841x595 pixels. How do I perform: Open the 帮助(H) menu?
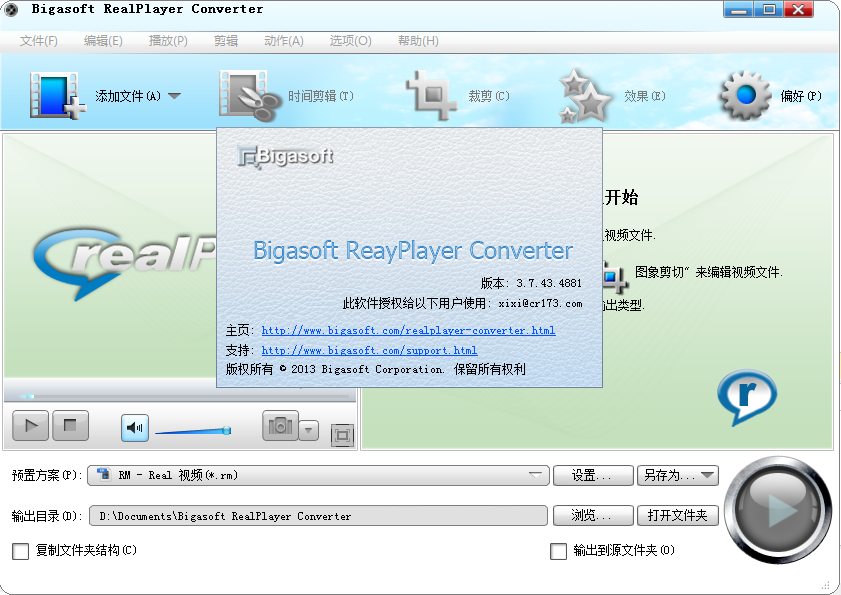[x=418, y=41]
